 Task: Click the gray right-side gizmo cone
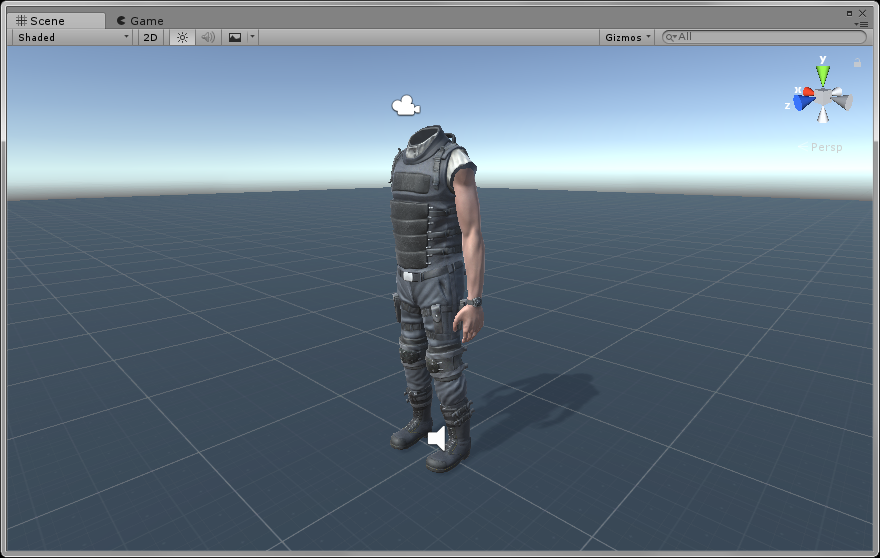click(x=842, y=102)
